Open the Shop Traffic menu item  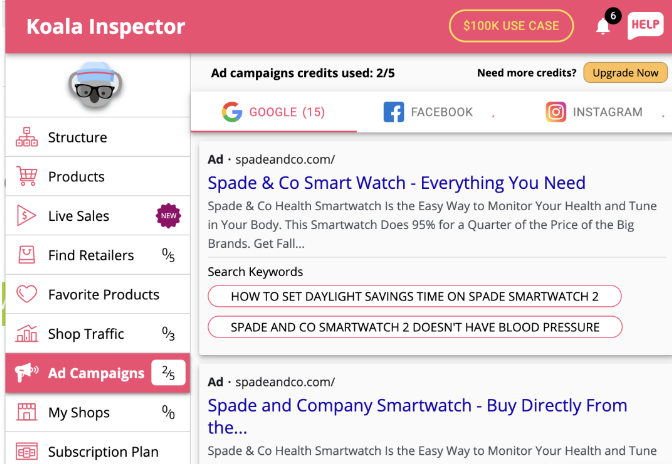pos(86,334)
